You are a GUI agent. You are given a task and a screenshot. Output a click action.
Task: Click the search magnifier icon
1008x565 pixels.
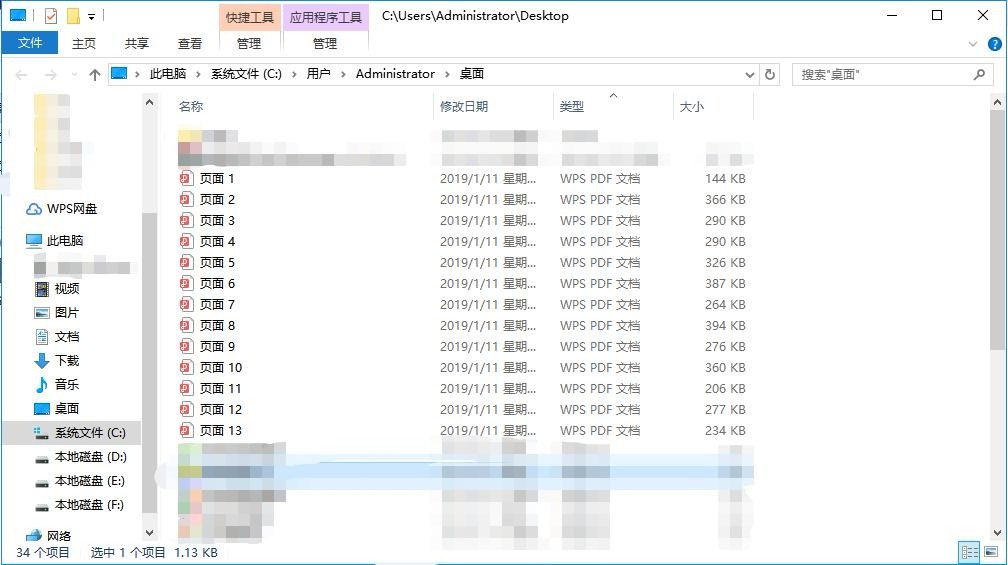pos(979,74)
